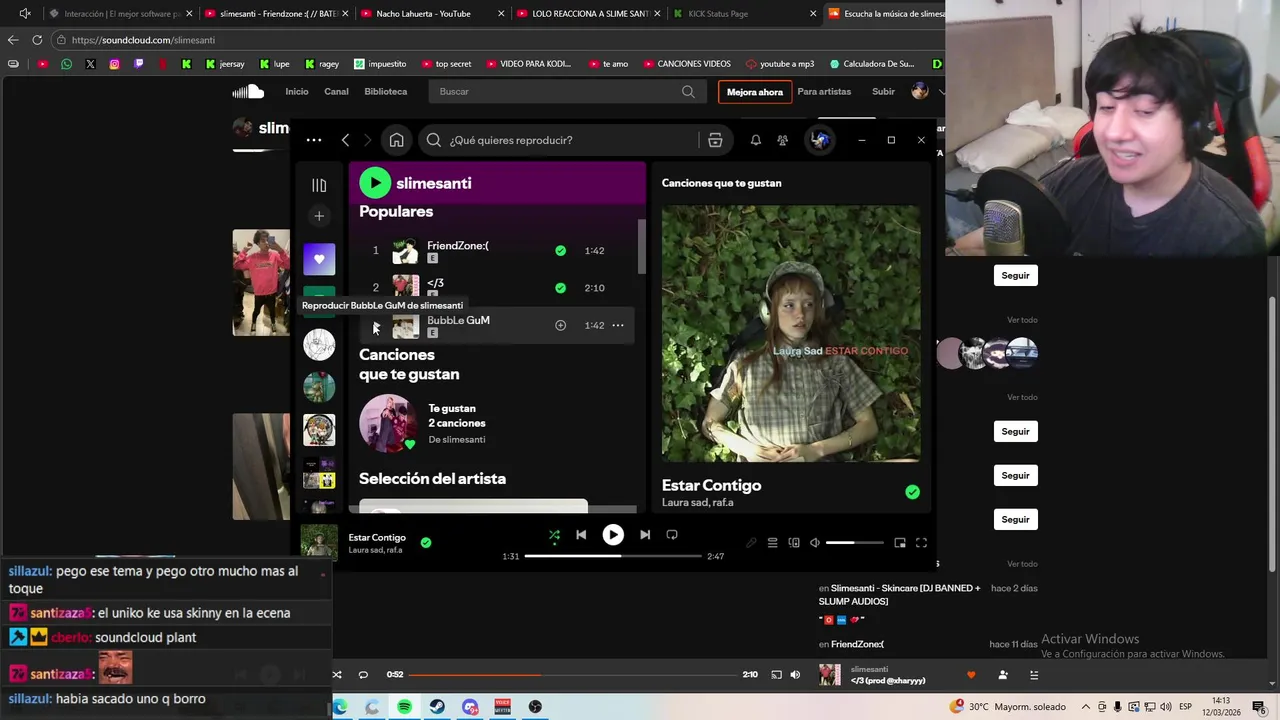Toggle saved checkmark for </3 track
The image size is (1280, 720).
(x=560, y=288)
